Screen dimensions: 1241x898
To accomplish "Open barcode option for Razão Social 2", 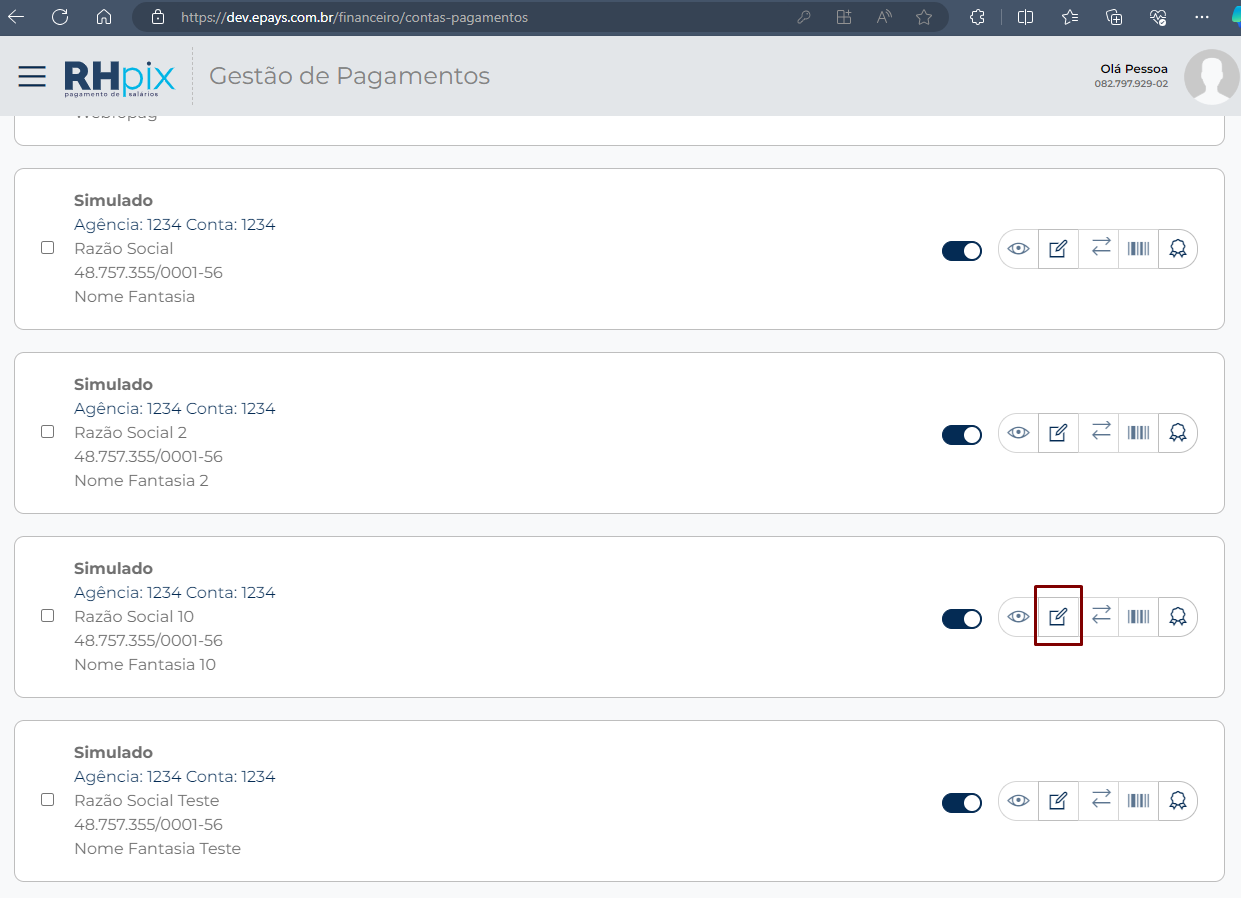I will coord(1138,433).
